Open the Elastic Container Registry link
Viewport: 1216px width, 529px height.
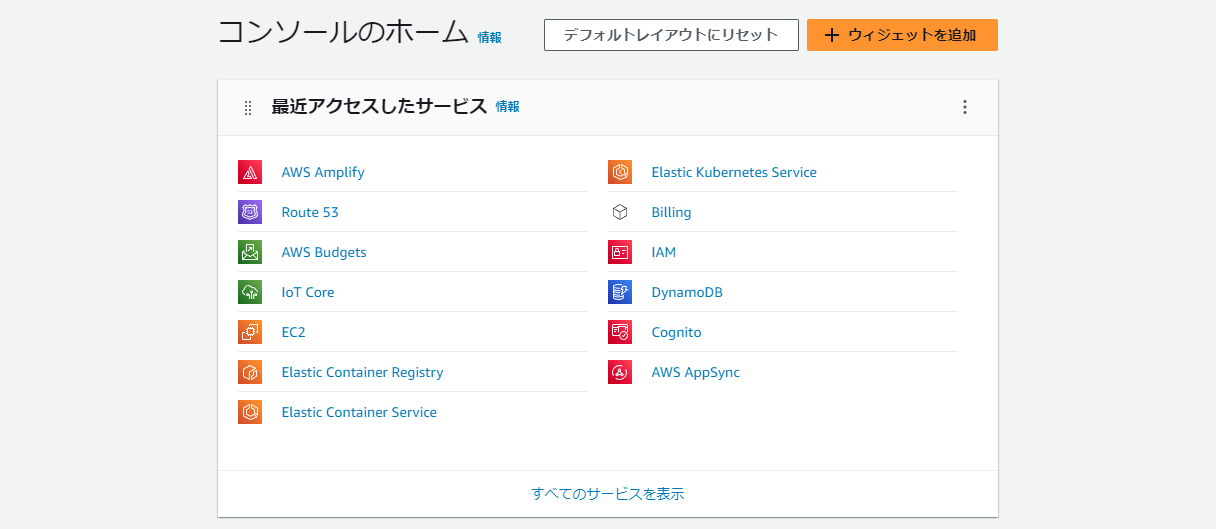tap(362, 372)
